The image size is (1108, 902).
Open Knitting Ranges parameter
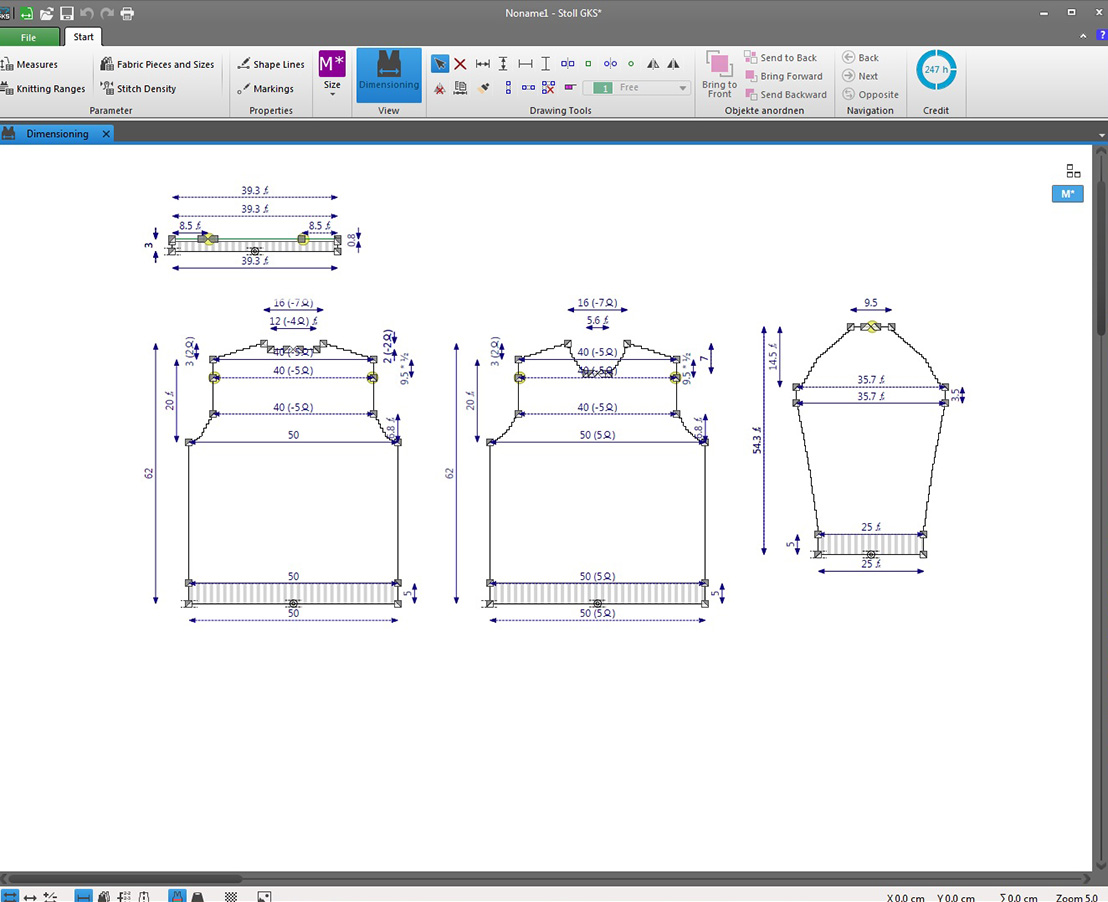click(x=43, y=89)
